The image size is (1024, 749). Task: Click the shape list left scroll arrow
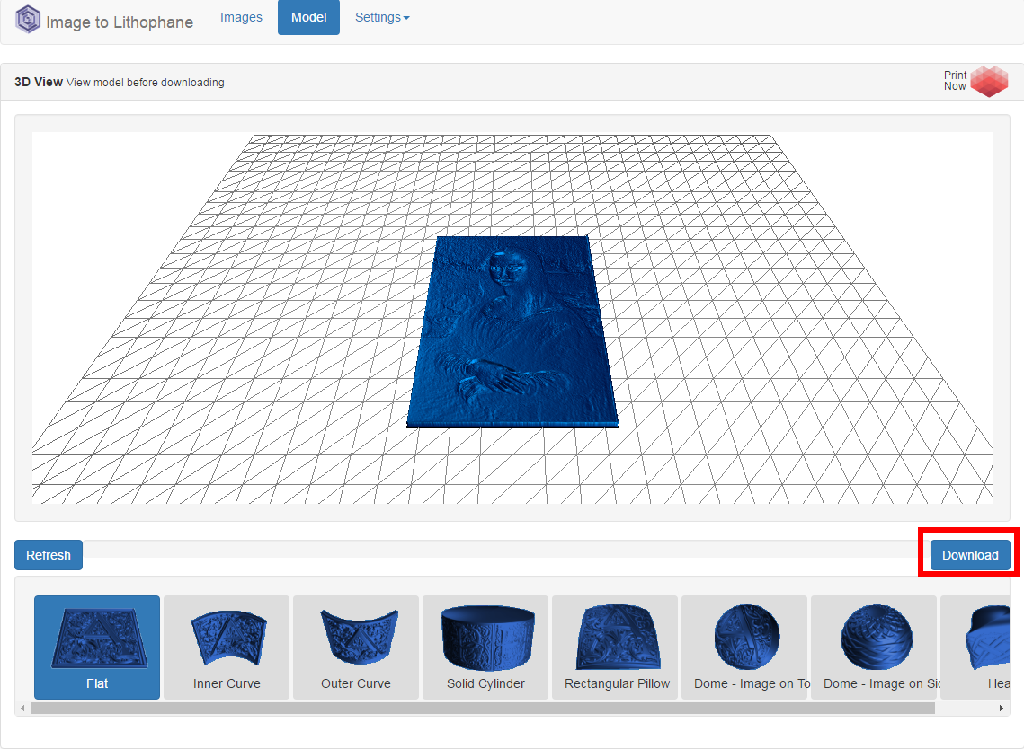click(x=23, y=708)
